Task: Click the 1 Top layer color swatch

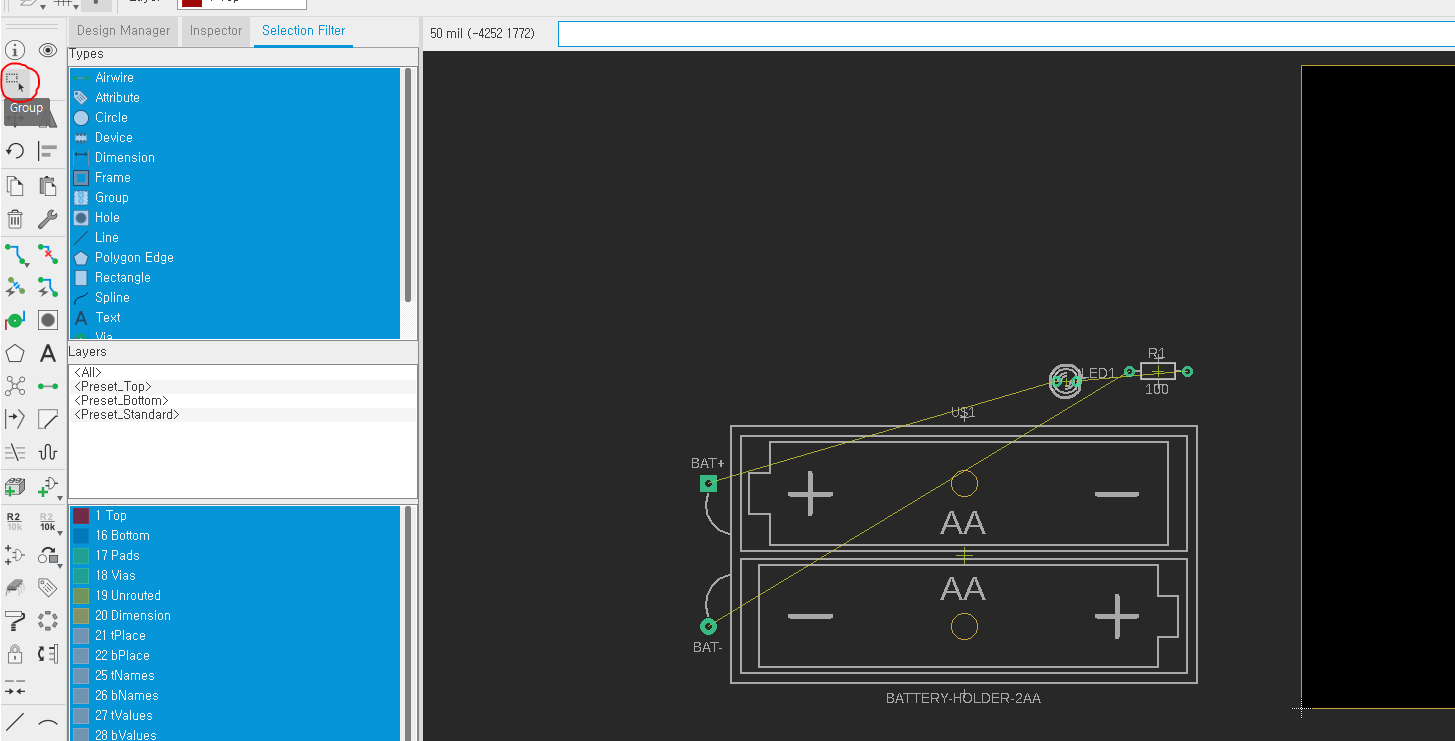Action: [x=81, y=515]
